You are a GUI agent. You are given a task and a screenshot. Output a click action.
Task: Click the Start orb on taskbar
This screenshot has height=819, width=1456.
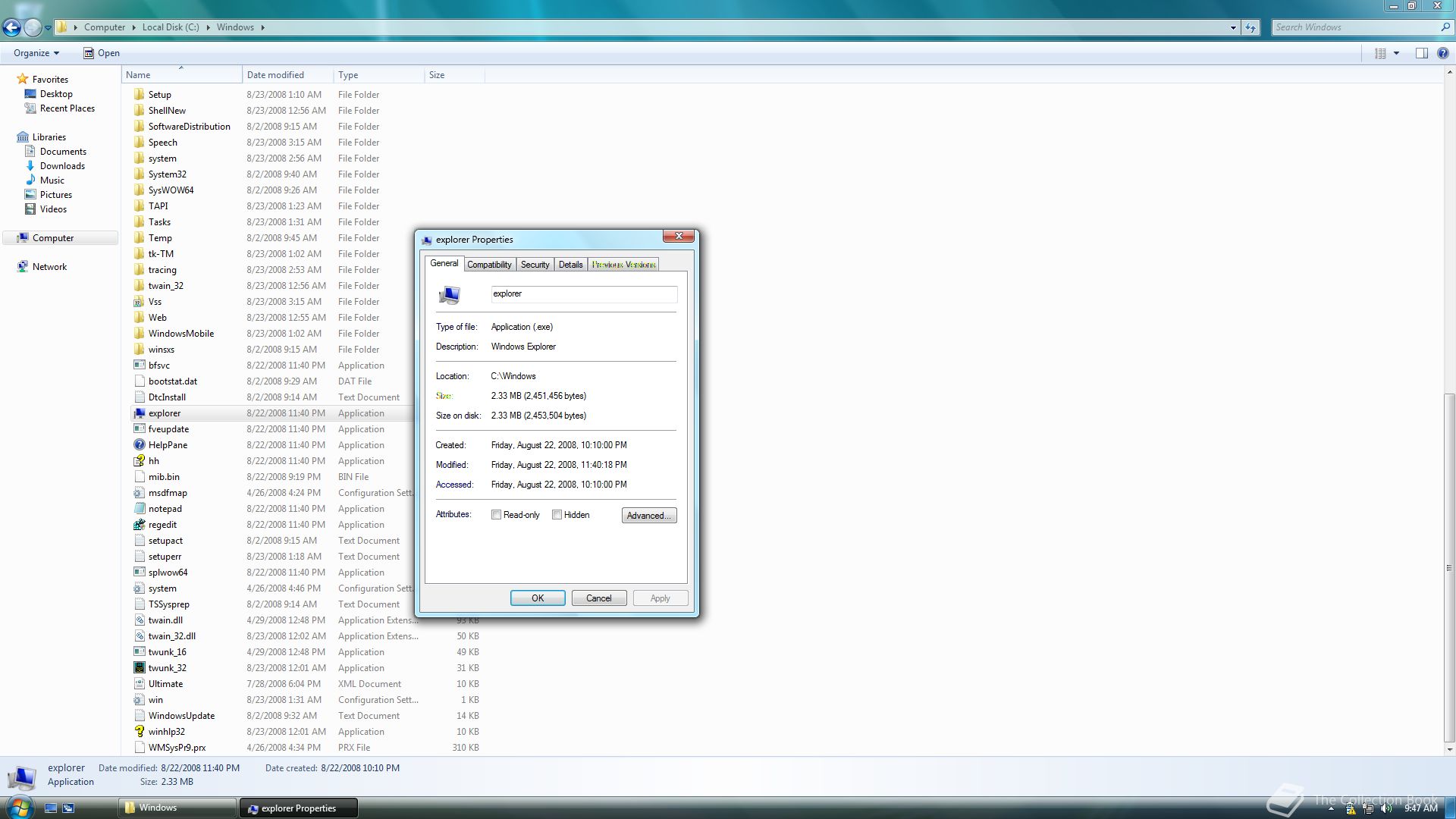[20, 807]
